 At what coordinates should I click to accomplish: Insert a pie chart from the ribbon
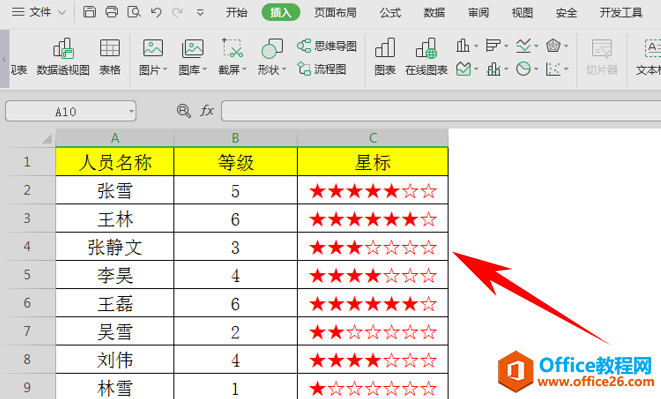523,69
